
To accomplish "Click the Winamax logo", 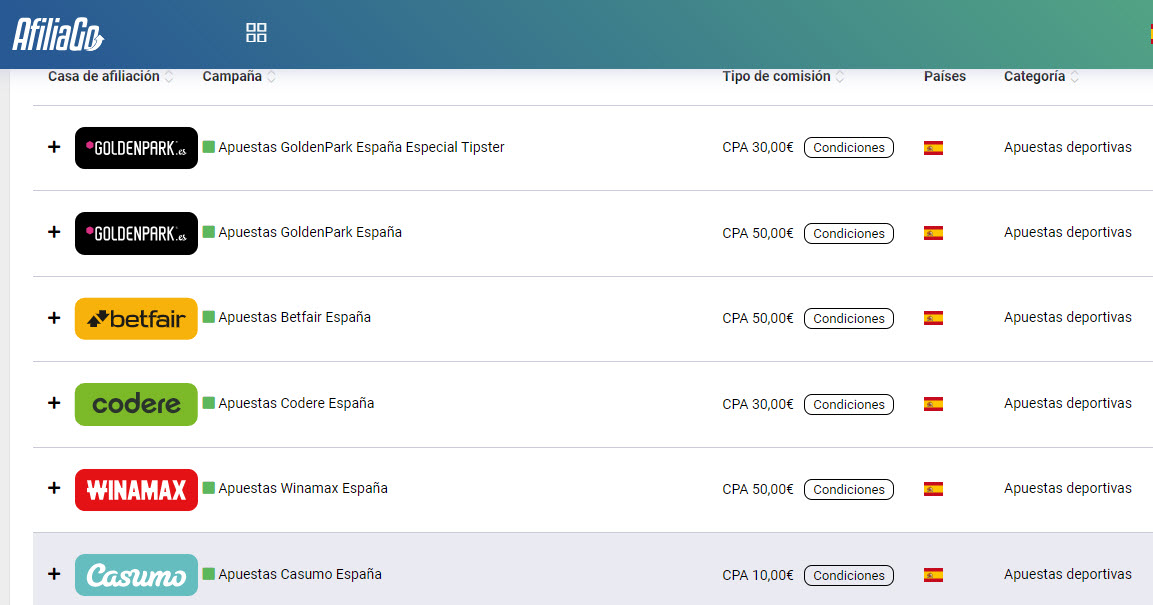I will point(136,490).
